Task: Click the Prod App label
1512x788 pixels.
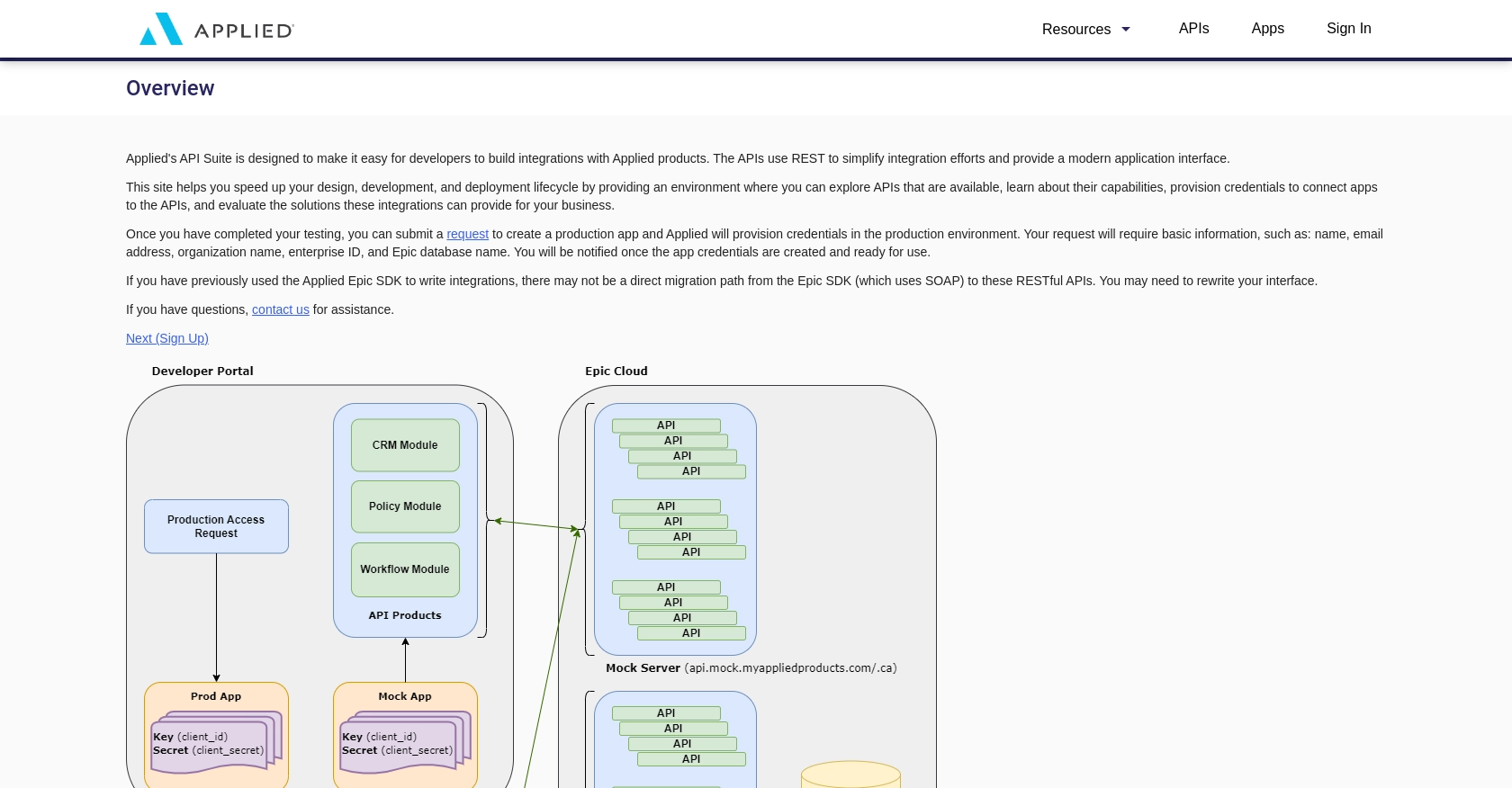Action: (x=216, y=696)
